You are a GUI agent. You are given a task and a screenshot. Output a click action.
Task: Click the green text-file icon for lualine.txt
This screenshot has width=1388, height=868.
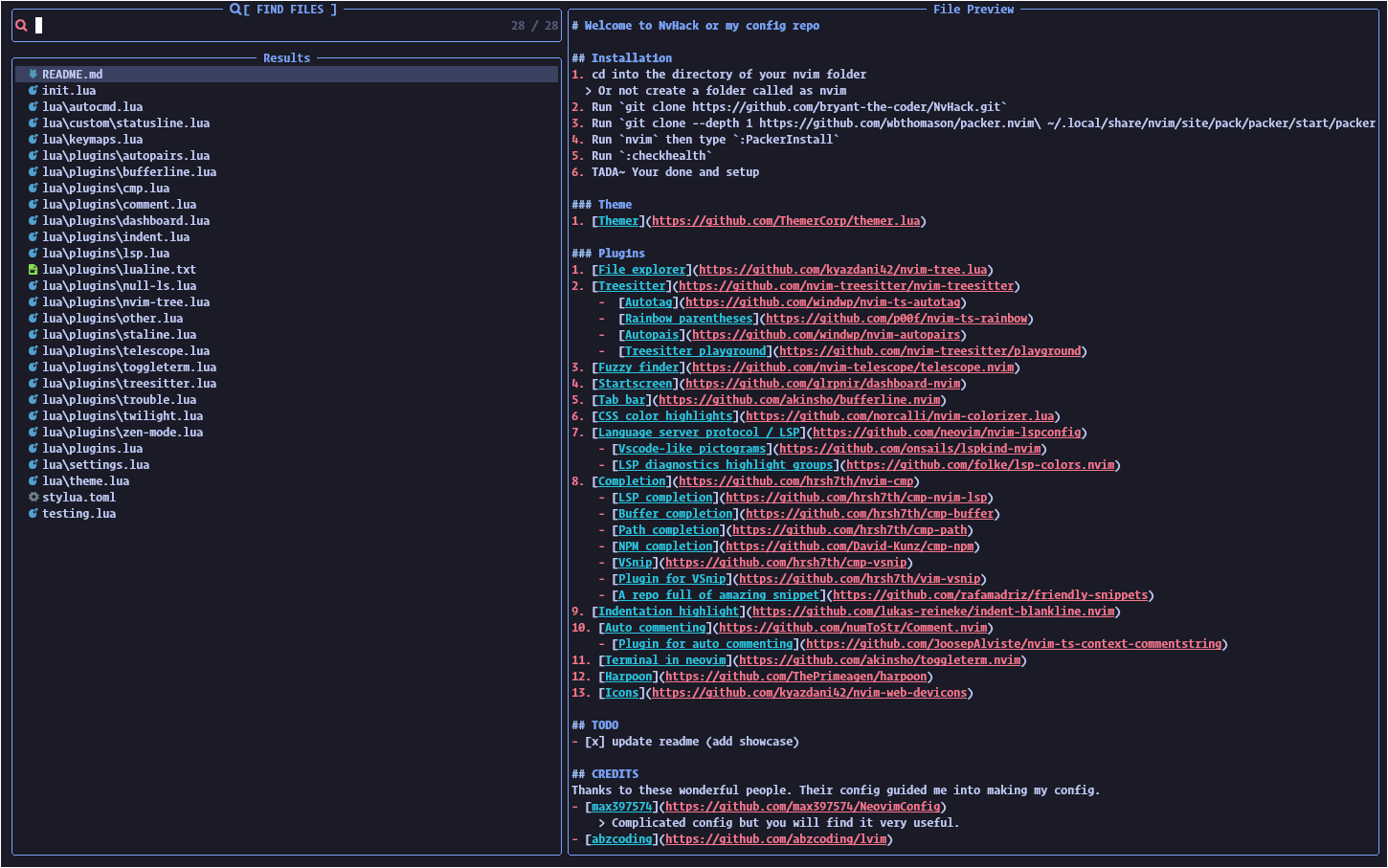click(x=33, y=269)
